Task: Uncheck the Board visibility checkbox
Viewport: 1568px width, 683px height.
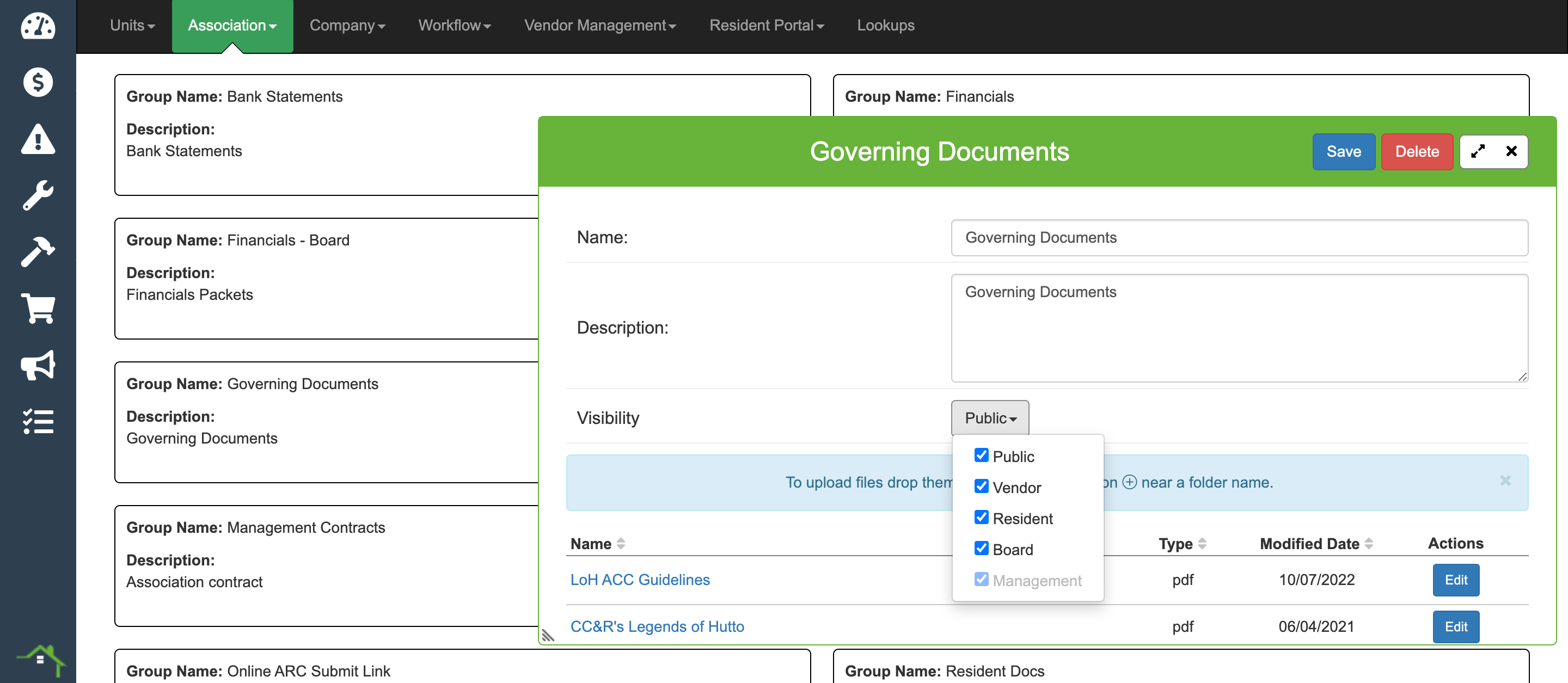Action: pos(981,549)
